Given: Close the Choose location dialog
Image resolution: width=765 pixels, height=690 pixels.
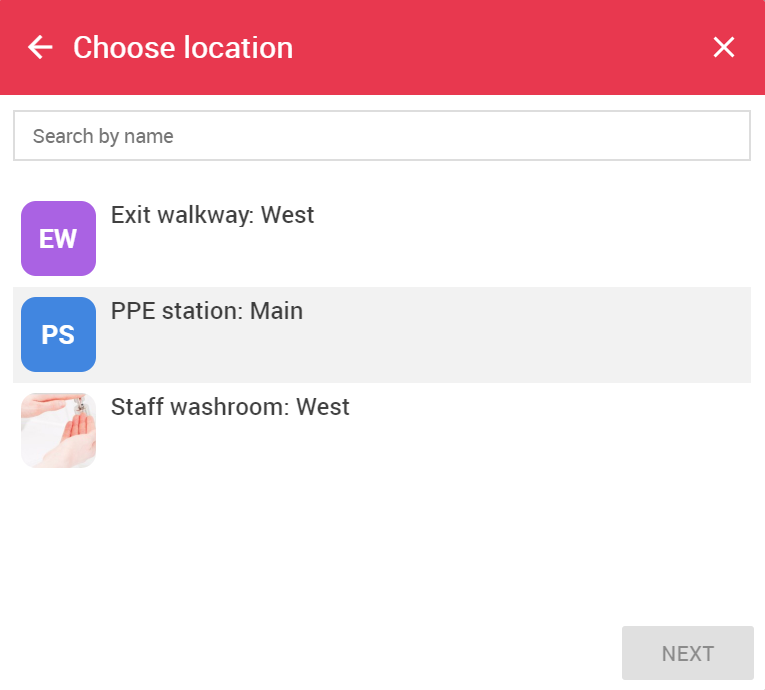Looking at the screenshot, I should click(x=724, y=47).
